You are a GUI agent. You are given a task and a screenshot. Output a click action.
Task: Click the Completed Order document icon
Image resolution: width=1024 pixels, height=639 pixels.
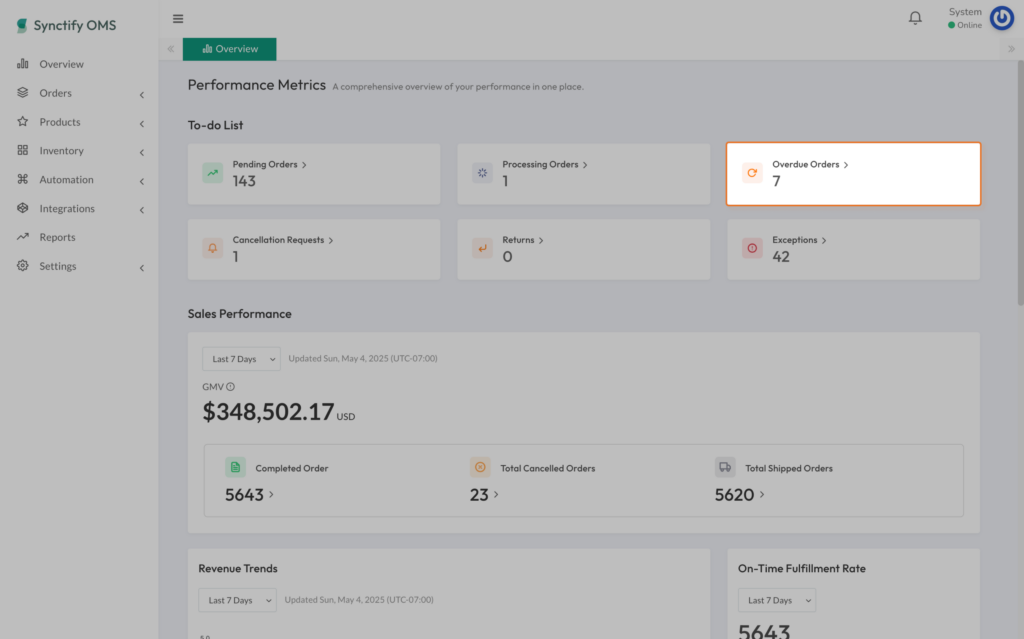(x=235, y=467)
